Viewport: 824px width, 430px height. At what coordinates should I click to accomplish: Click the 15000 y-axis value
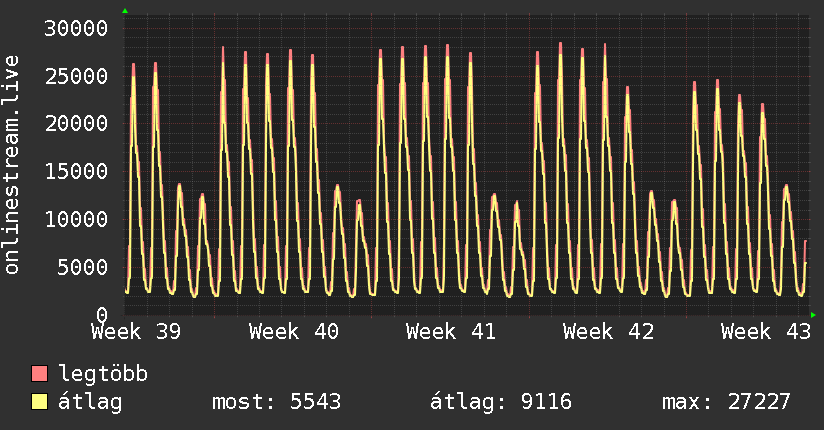[x=76, y=172]
